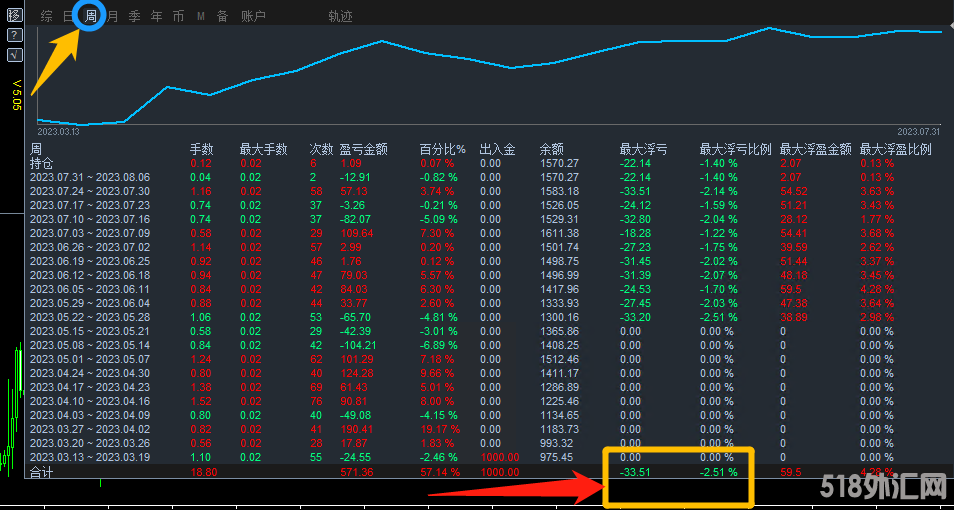Open the 备 notes tab
954x510 pixels.
coord(222,16)
